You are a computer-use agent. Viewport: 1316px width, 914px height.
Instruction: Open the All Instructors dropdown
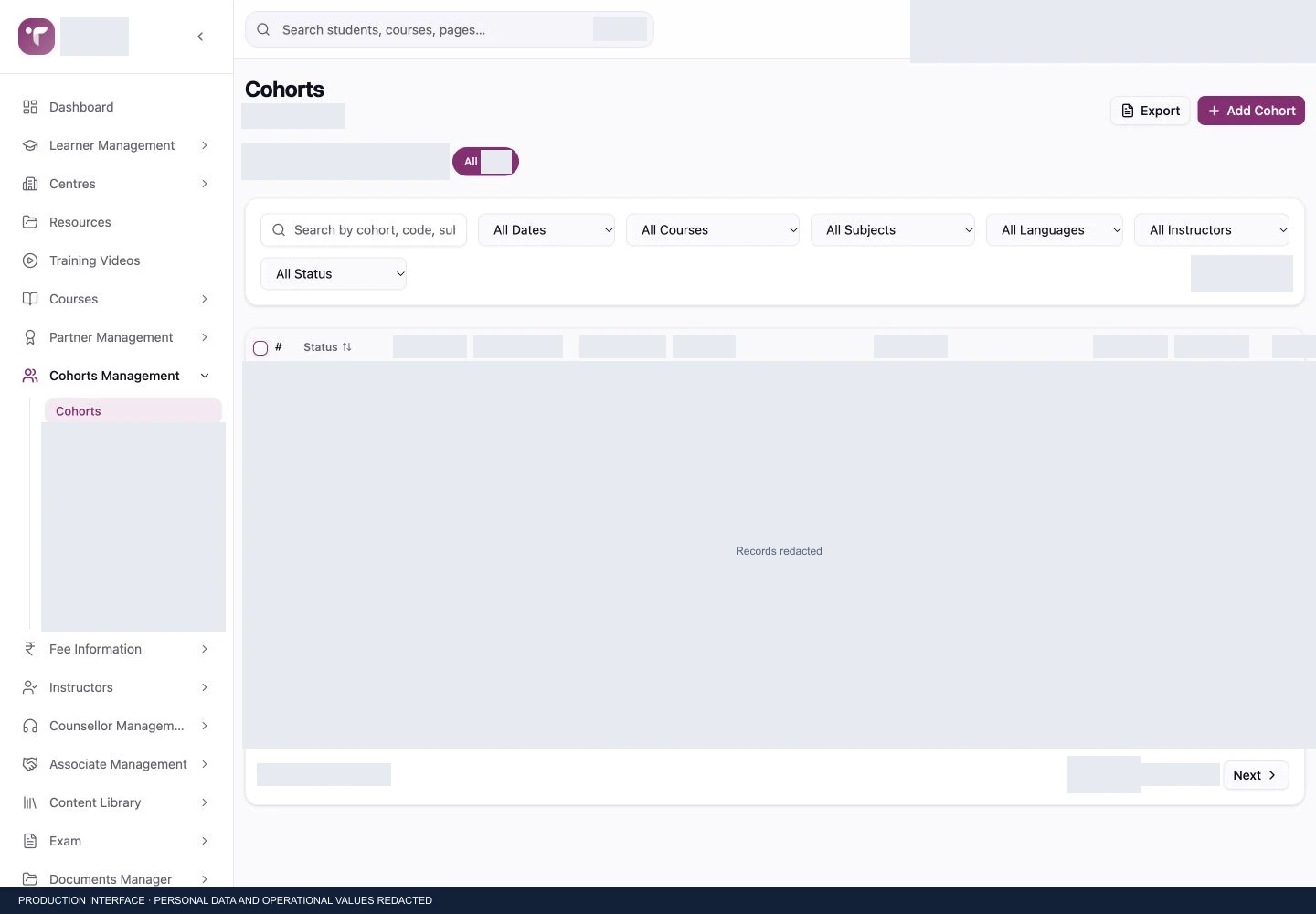click(x=1212, y=230)
